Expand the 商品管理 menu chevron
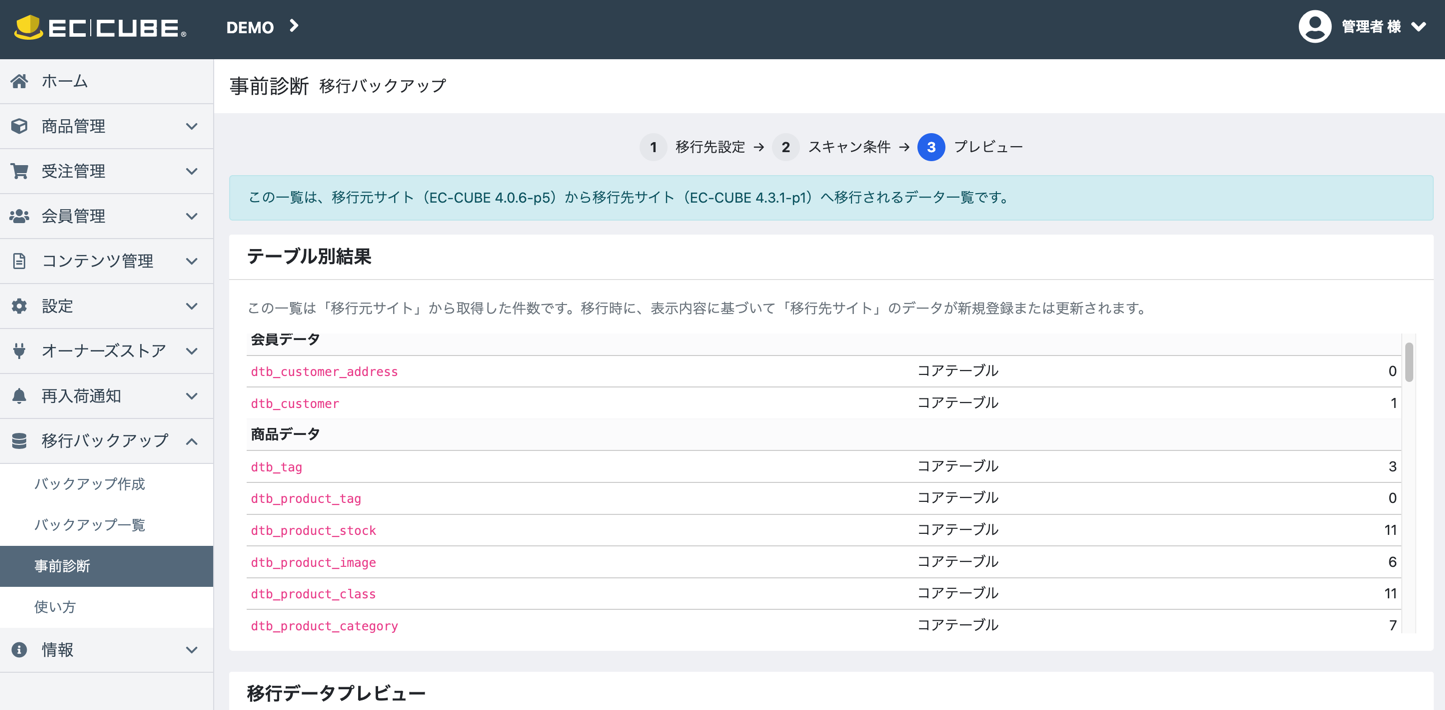 (x=192, y=127)
